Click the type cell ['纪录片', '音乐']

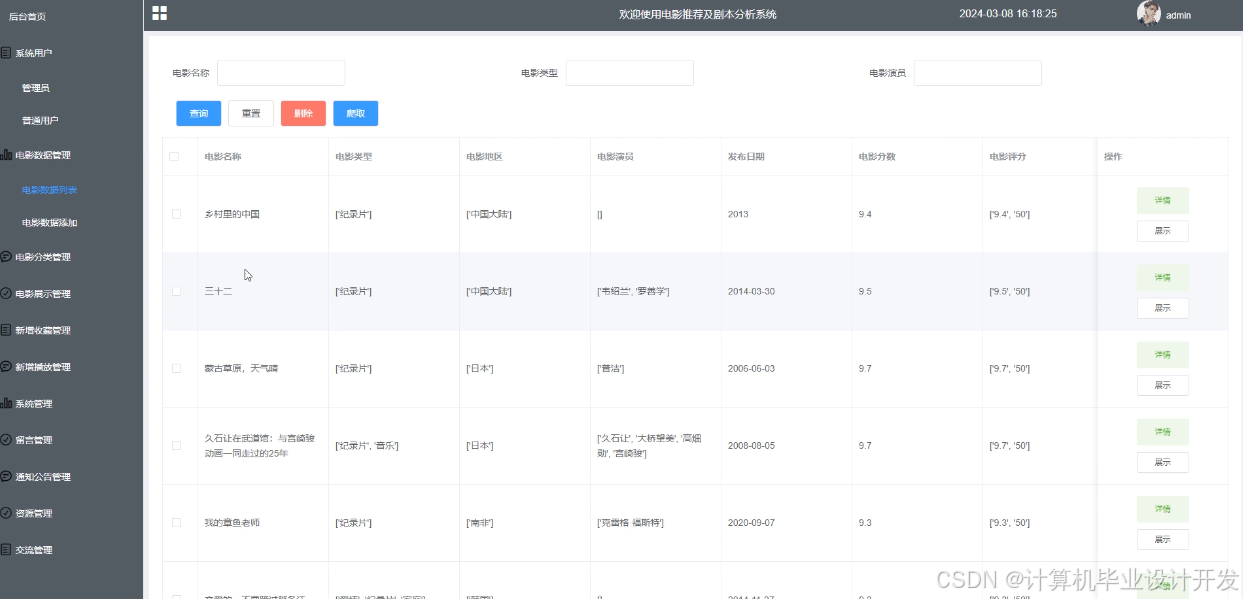367,445
